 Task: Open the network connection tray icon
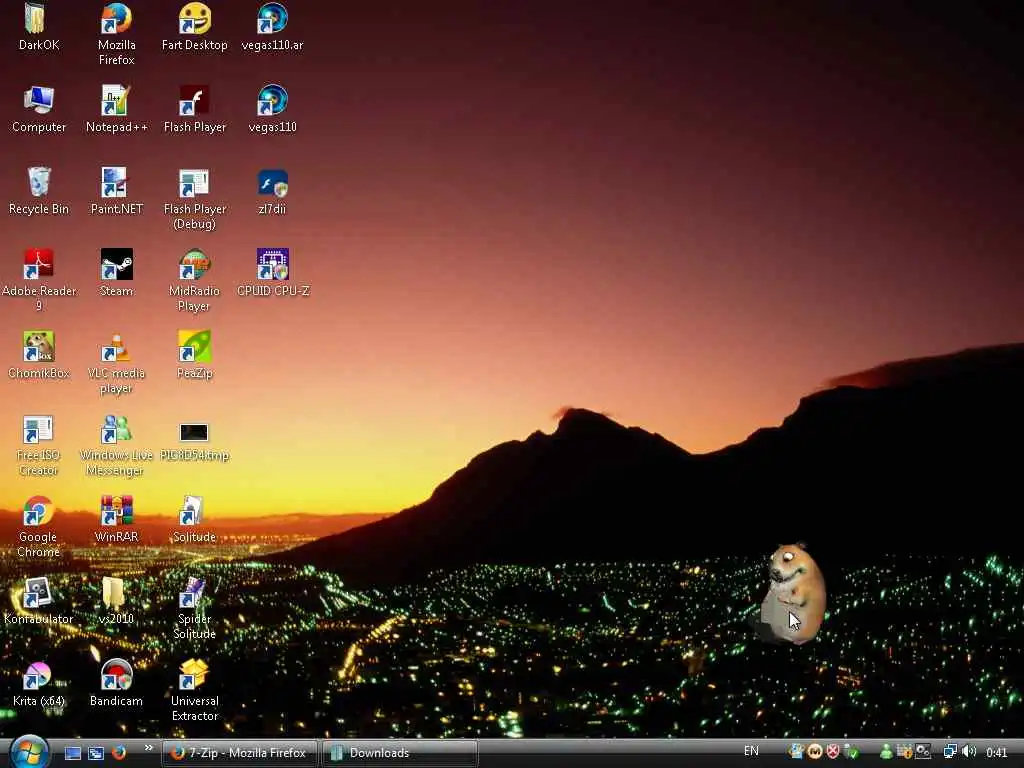pyautogui.click(x=950, y=752)
